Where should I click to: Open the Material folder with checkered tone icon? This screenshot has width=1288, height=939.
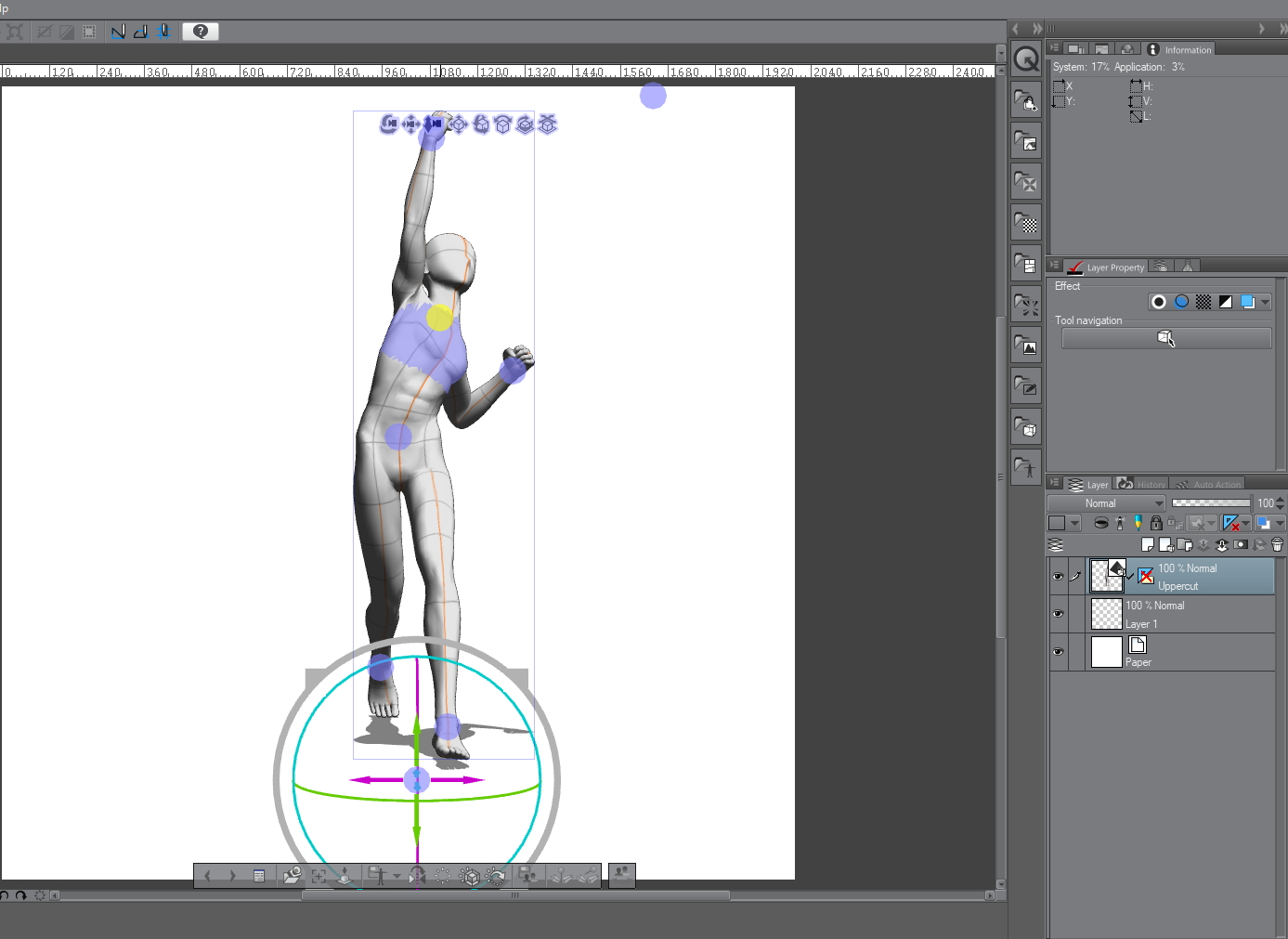(x=1026, y=223)
